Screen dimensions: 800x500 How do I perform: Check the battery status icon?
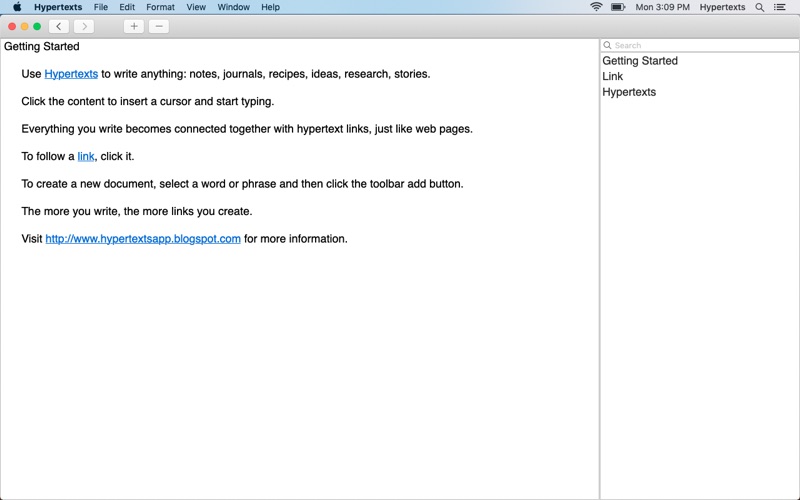coord(618,7)
